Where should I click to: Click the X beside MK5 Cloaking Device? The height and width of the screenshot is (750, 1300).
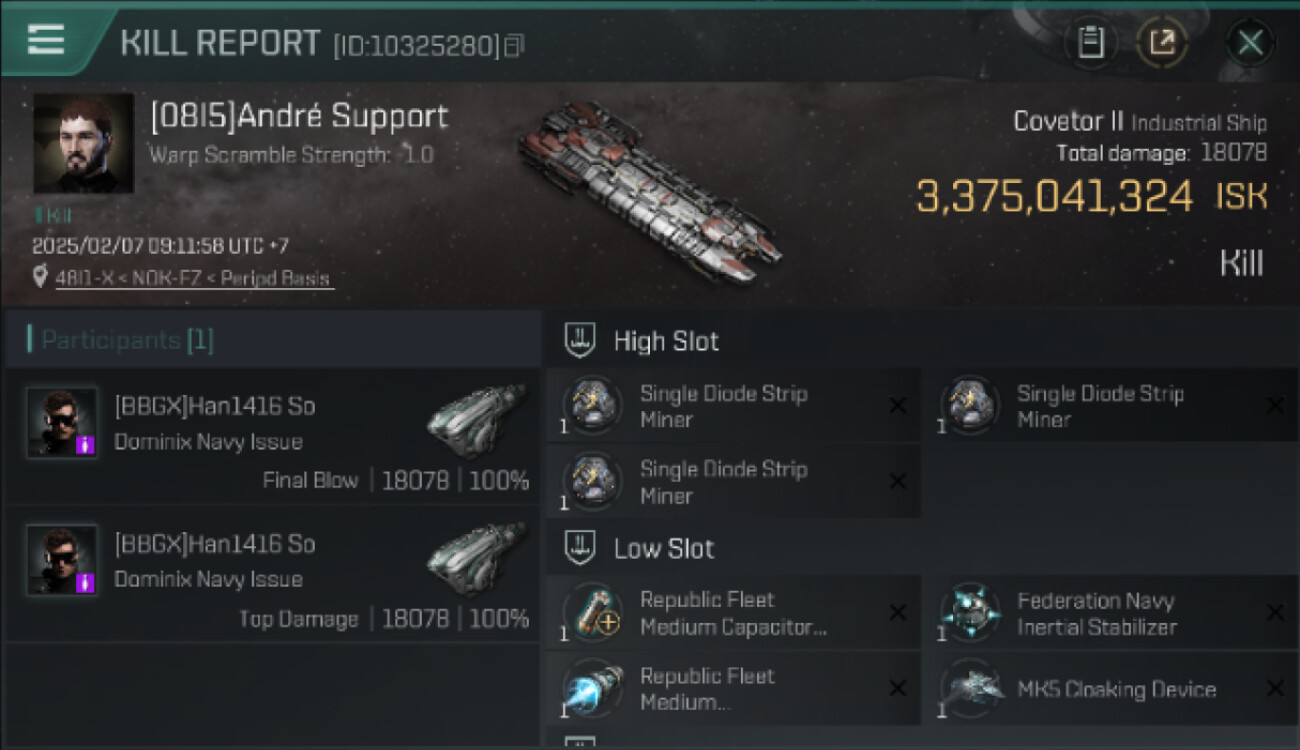tap(1274, 689)
